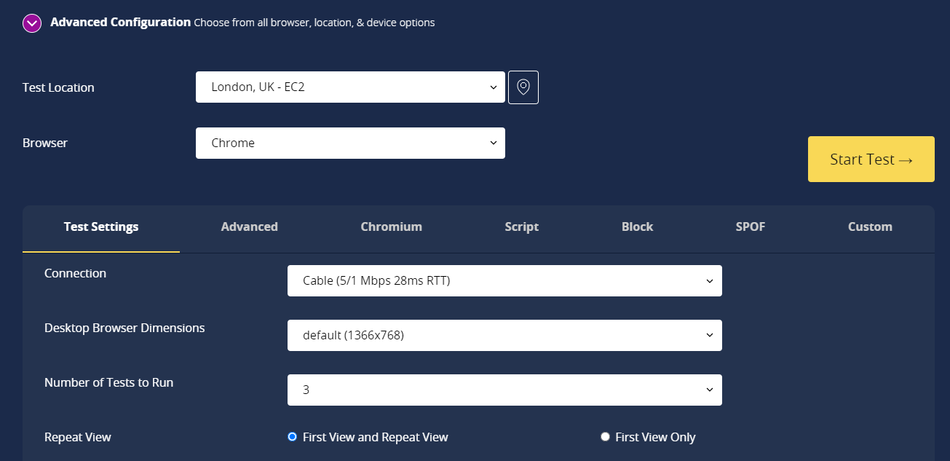Viewport: 950px width, 461px height.
Task: Open Desktop Browser Dimensions dropdown
Action: point(504,335)
